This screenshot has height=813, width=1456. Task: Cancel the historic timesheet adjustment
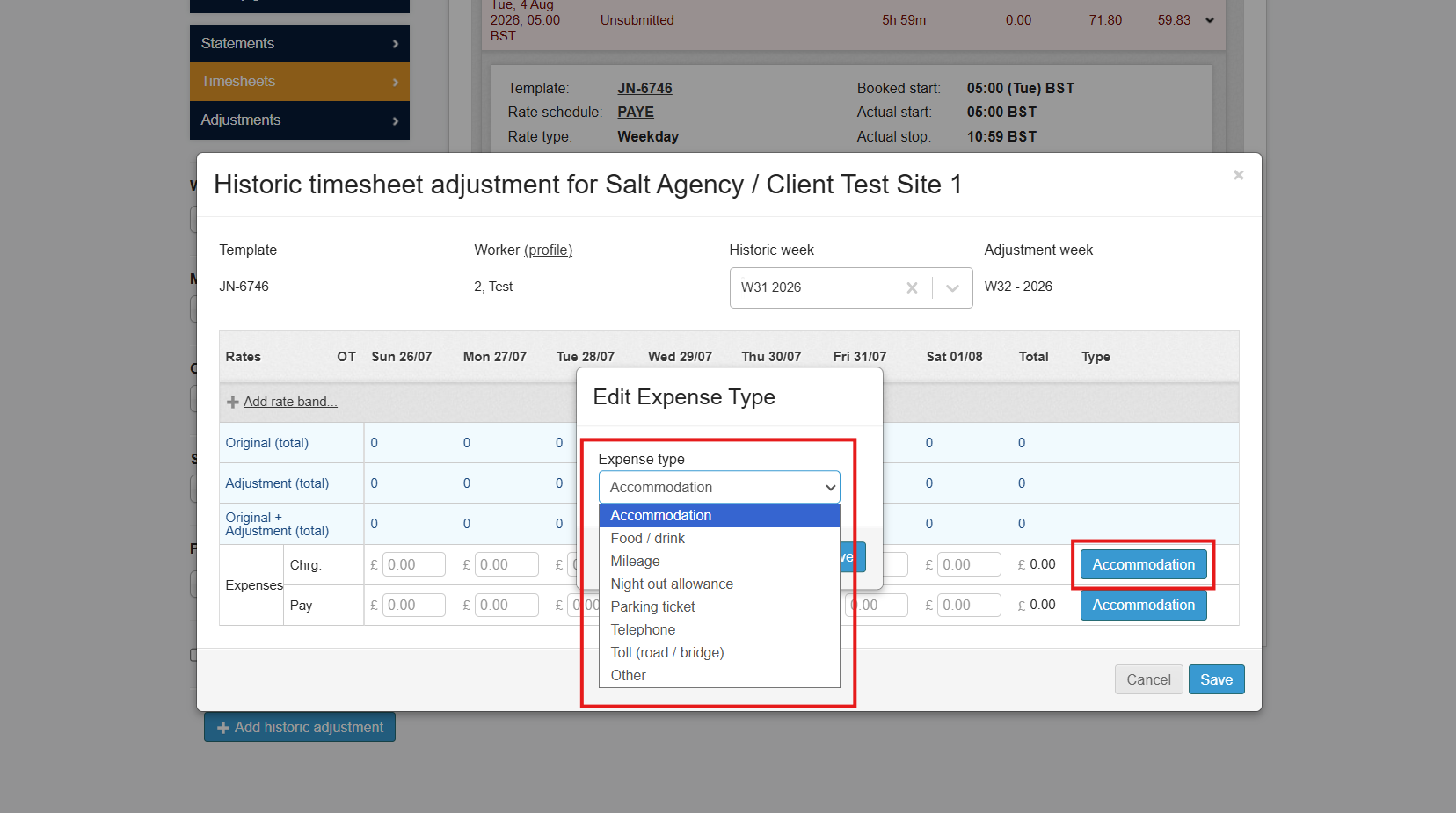(x=1148, y=679)
